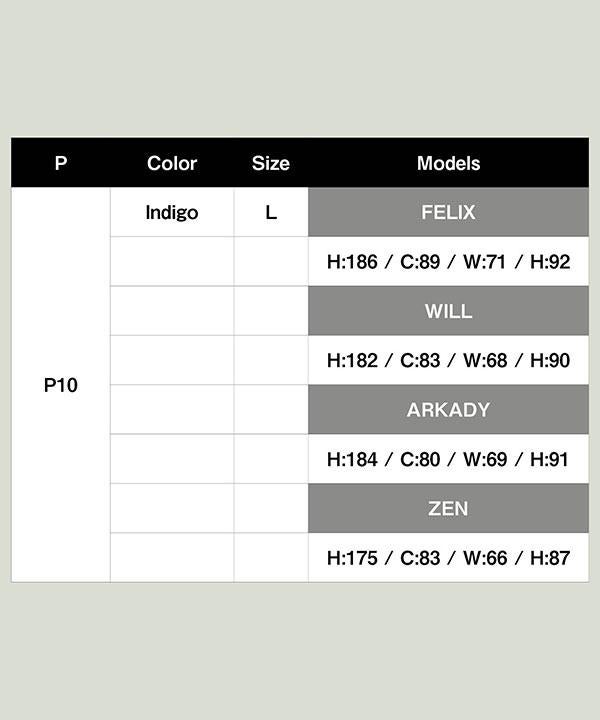Click the empty Color cell beside H:175 row
600x720 pixels.
172,558
